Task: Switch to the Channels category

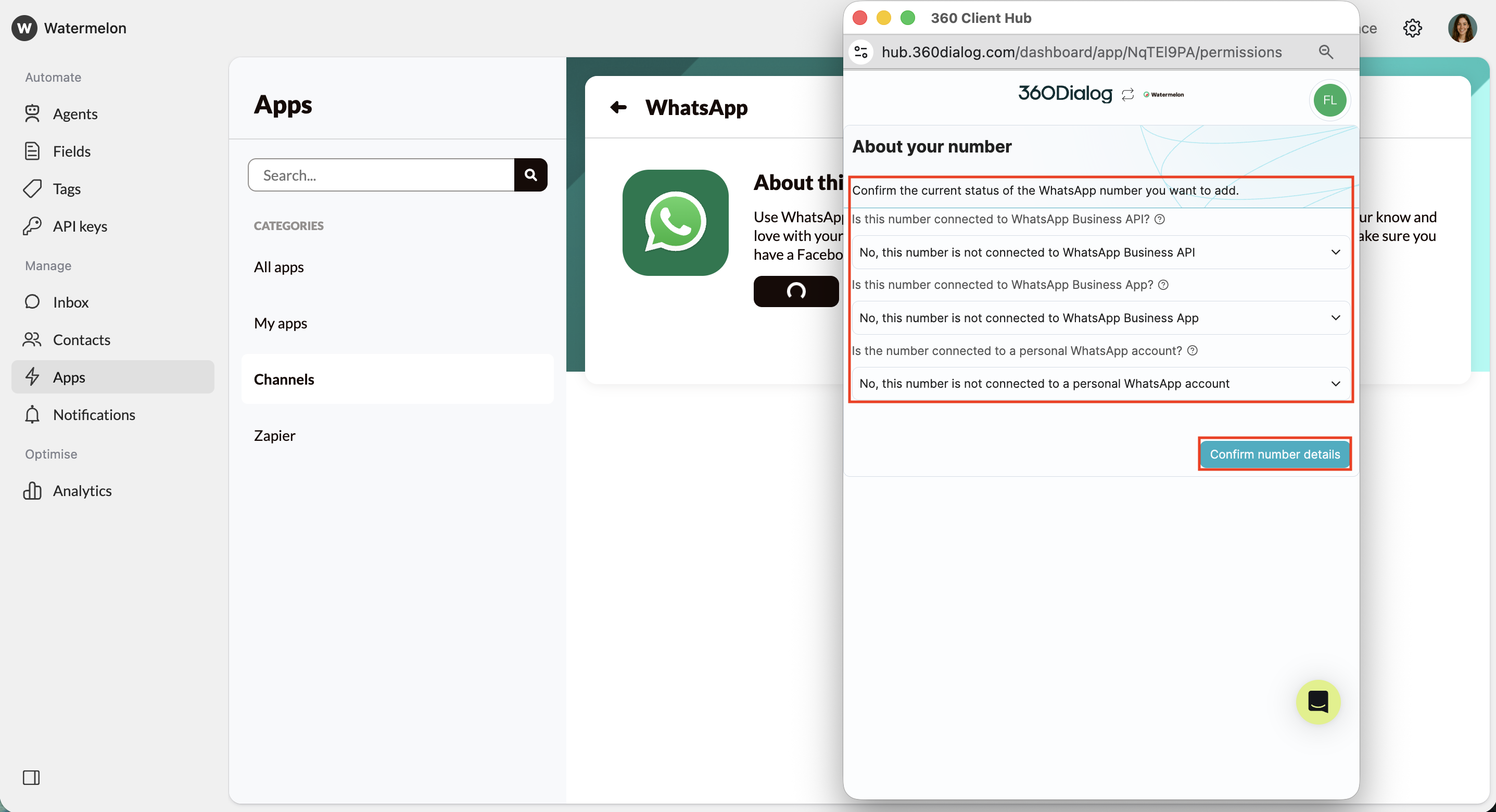Action: 283,379
